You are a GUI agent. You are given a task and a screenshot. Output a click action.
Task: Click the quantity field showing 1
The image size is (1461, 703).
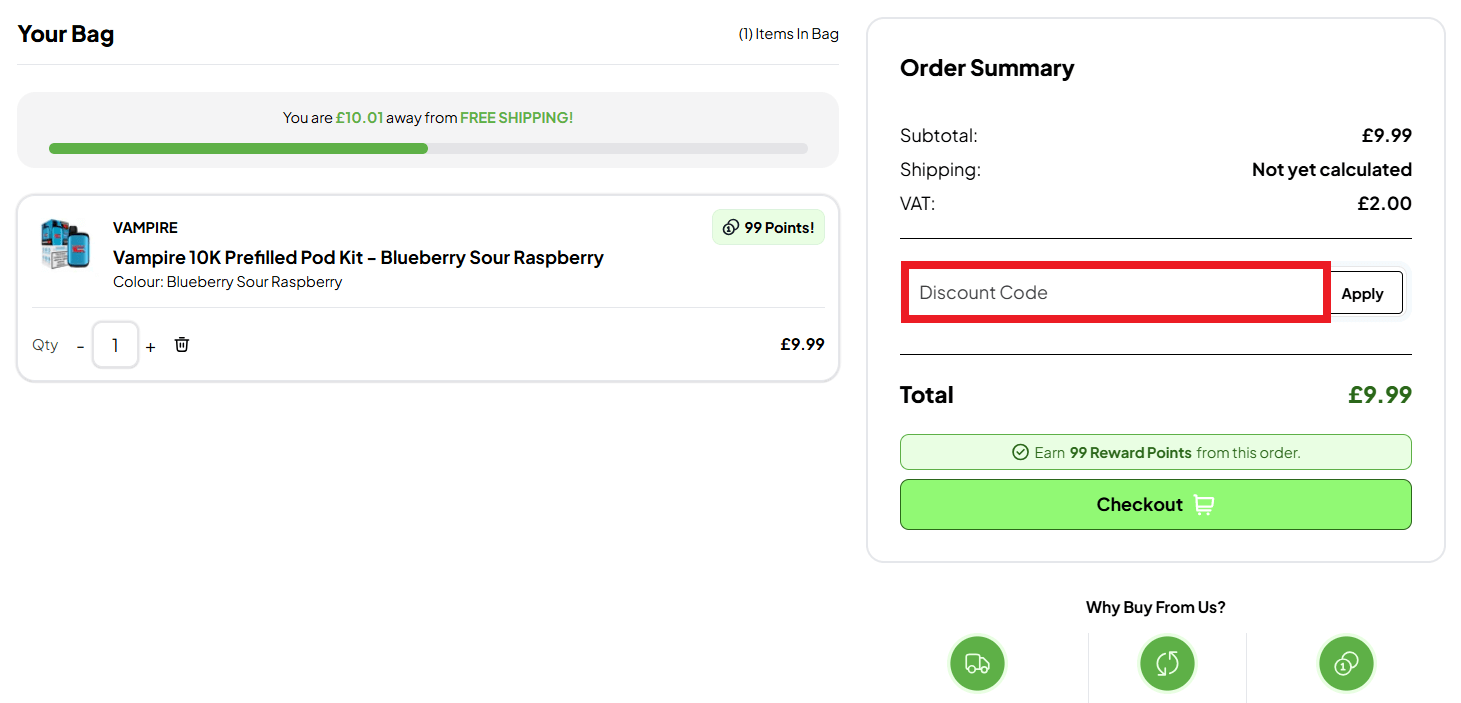point(115,344)
